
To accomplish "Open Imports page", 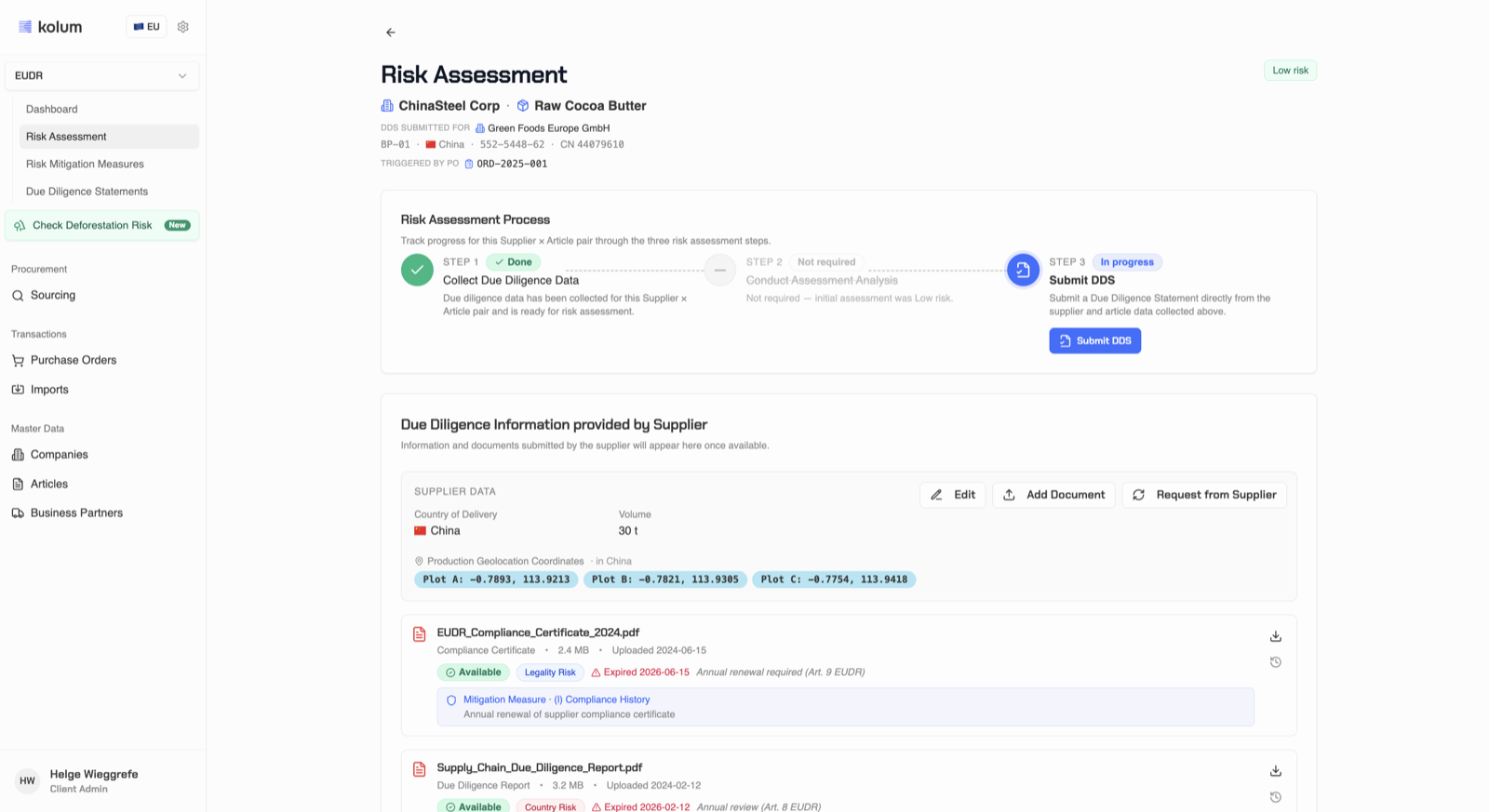I will 49,390.
